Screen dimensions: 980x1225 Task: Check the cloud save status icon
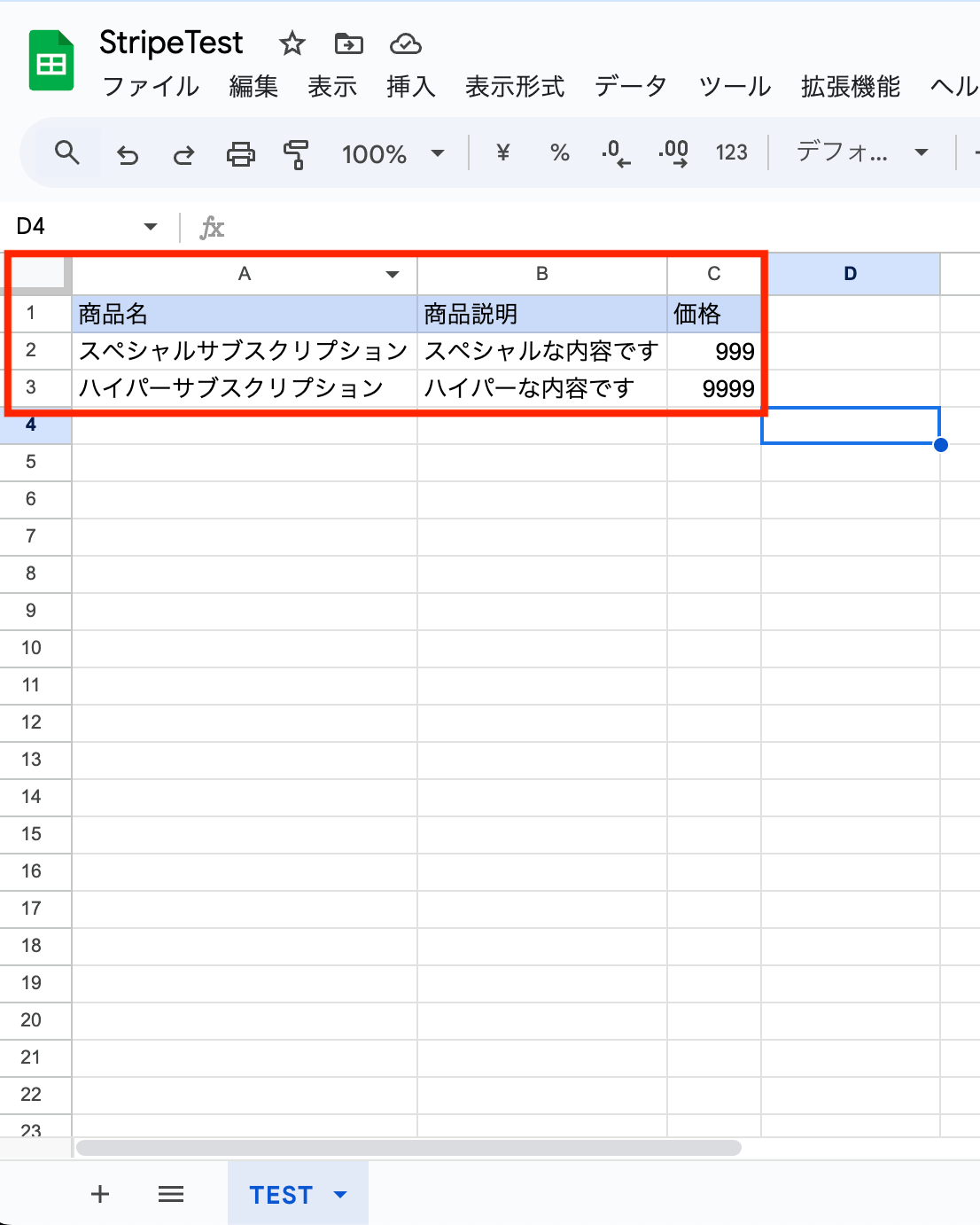(406, 43)
